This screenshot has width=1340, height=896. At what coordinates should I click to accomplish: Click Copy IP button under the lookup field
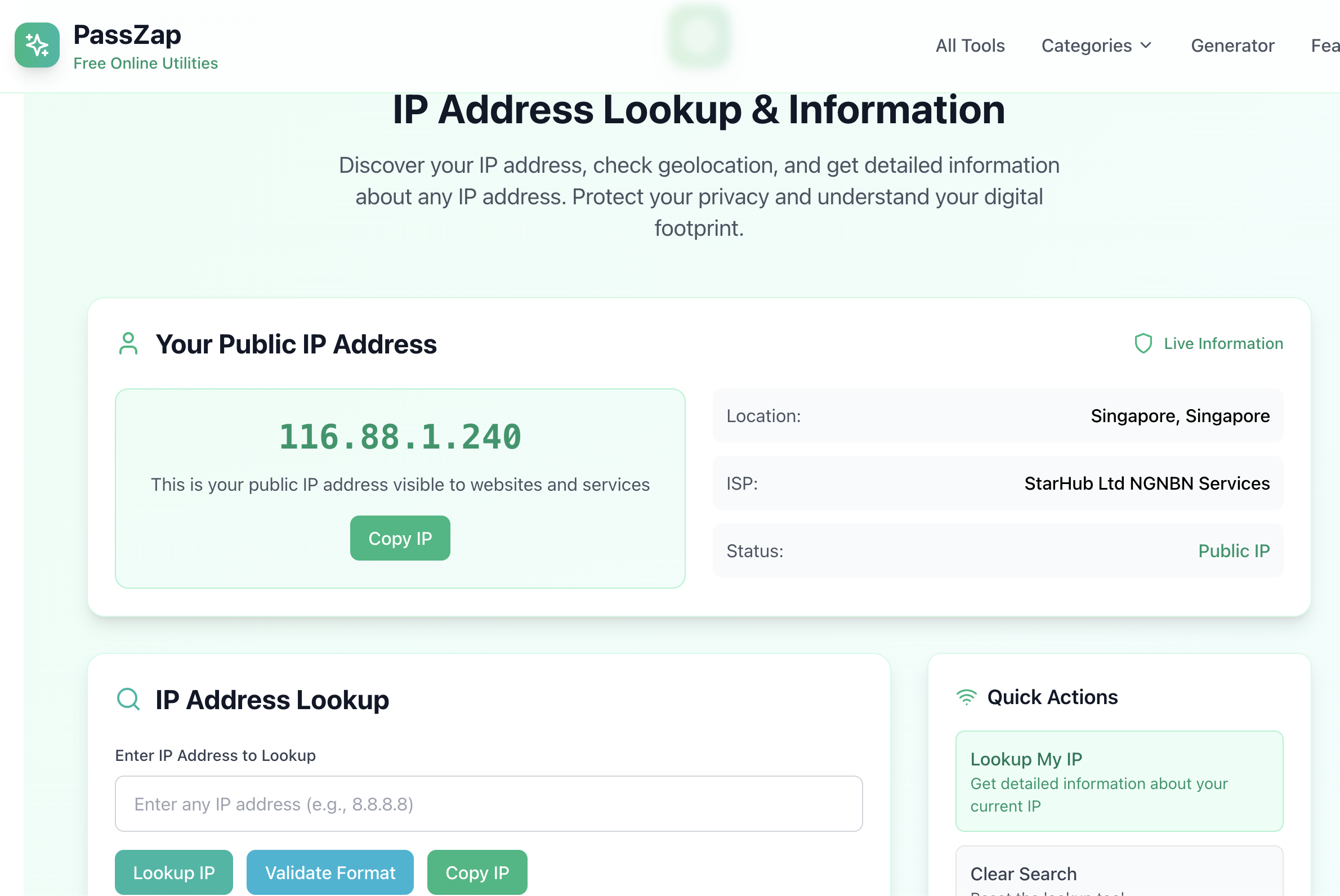(x=477, y=872)
